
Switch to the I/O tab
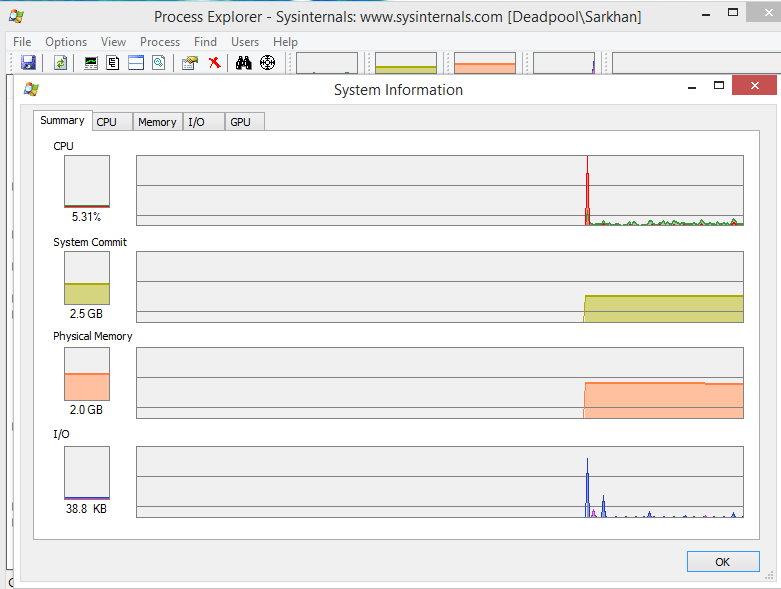(203, 122)
